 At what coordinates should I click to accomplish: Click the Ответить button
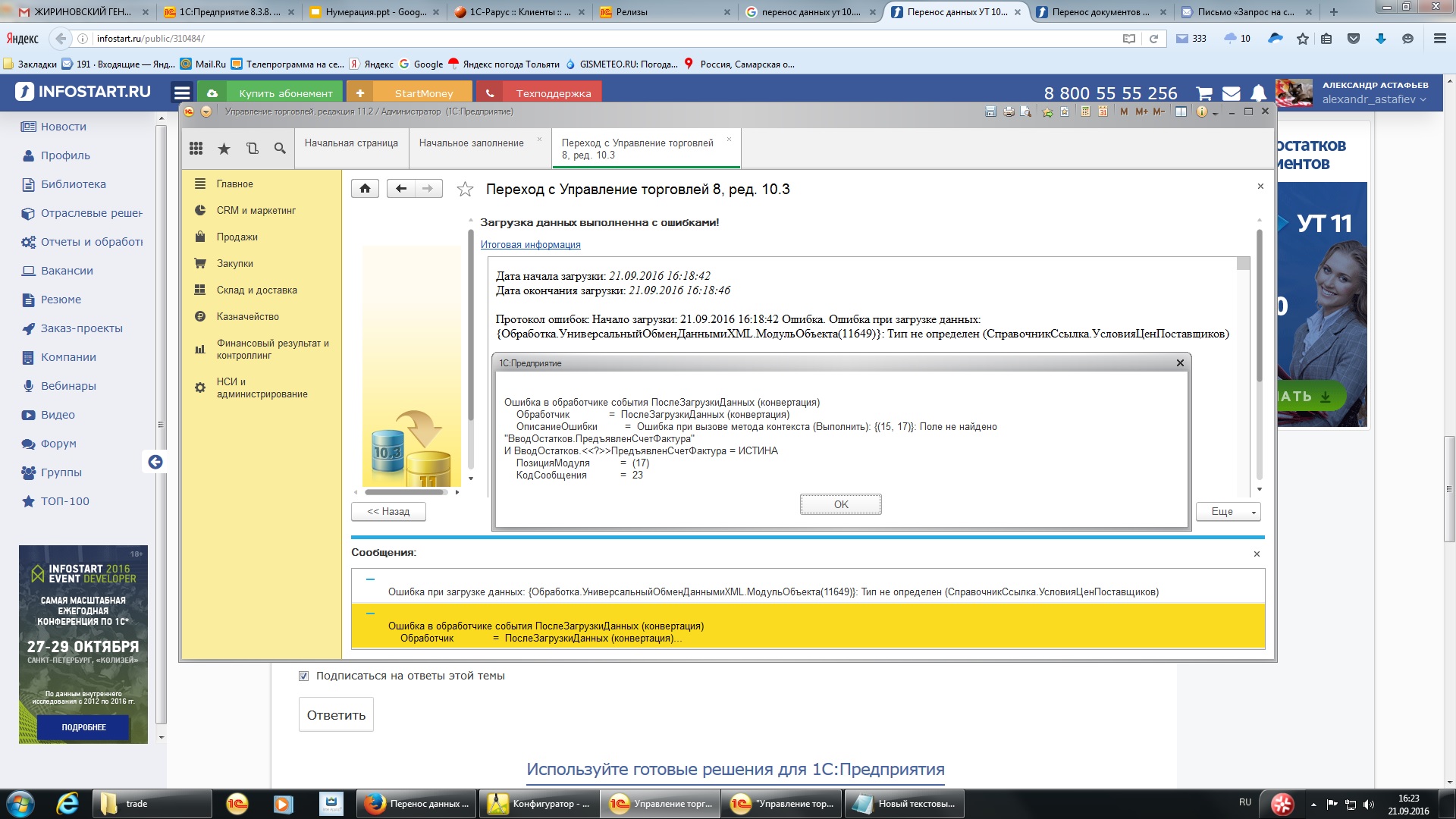[336, 715]
